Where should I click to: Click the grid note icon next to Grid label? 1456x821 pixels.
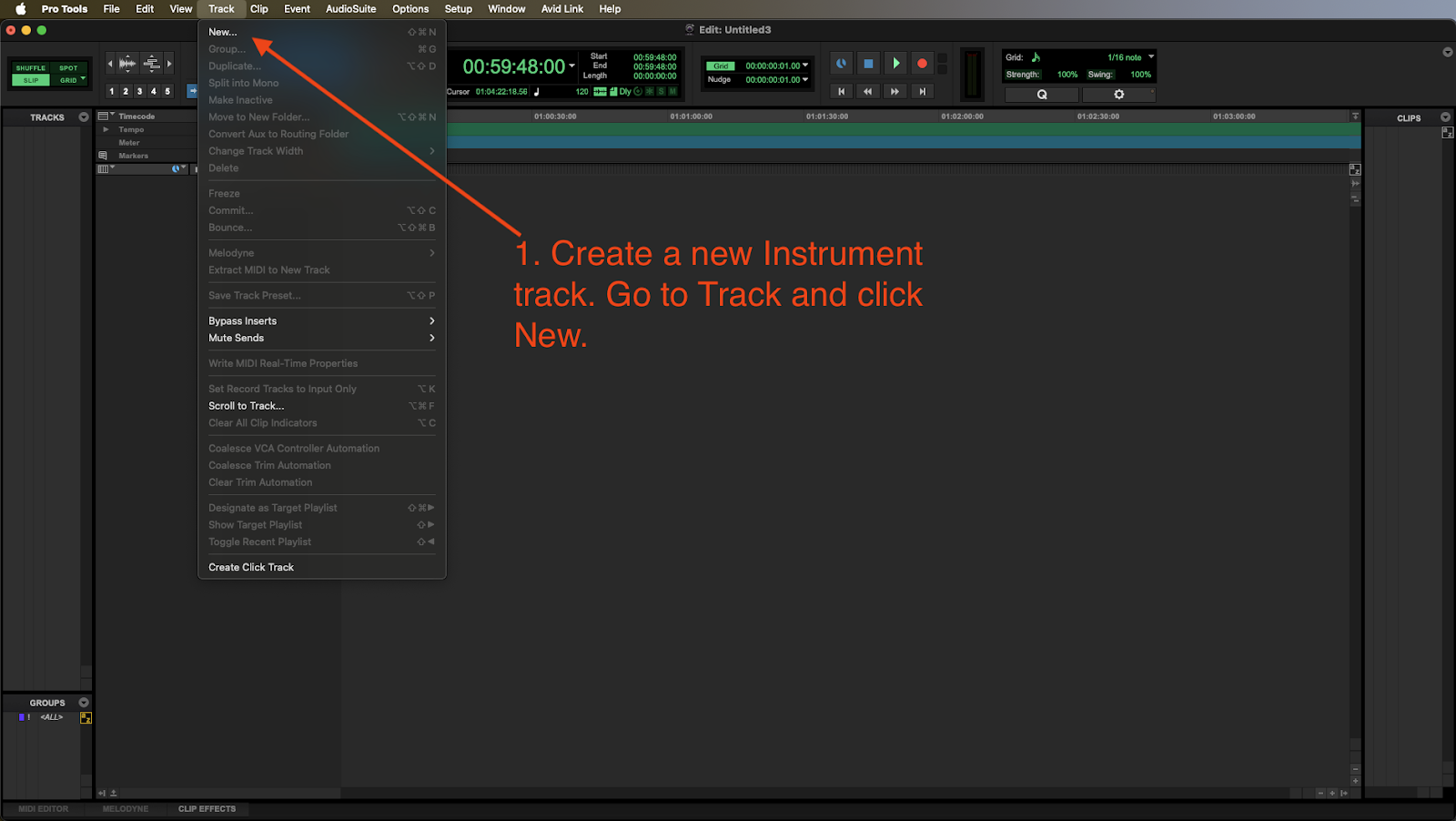tap(1036, 57)
